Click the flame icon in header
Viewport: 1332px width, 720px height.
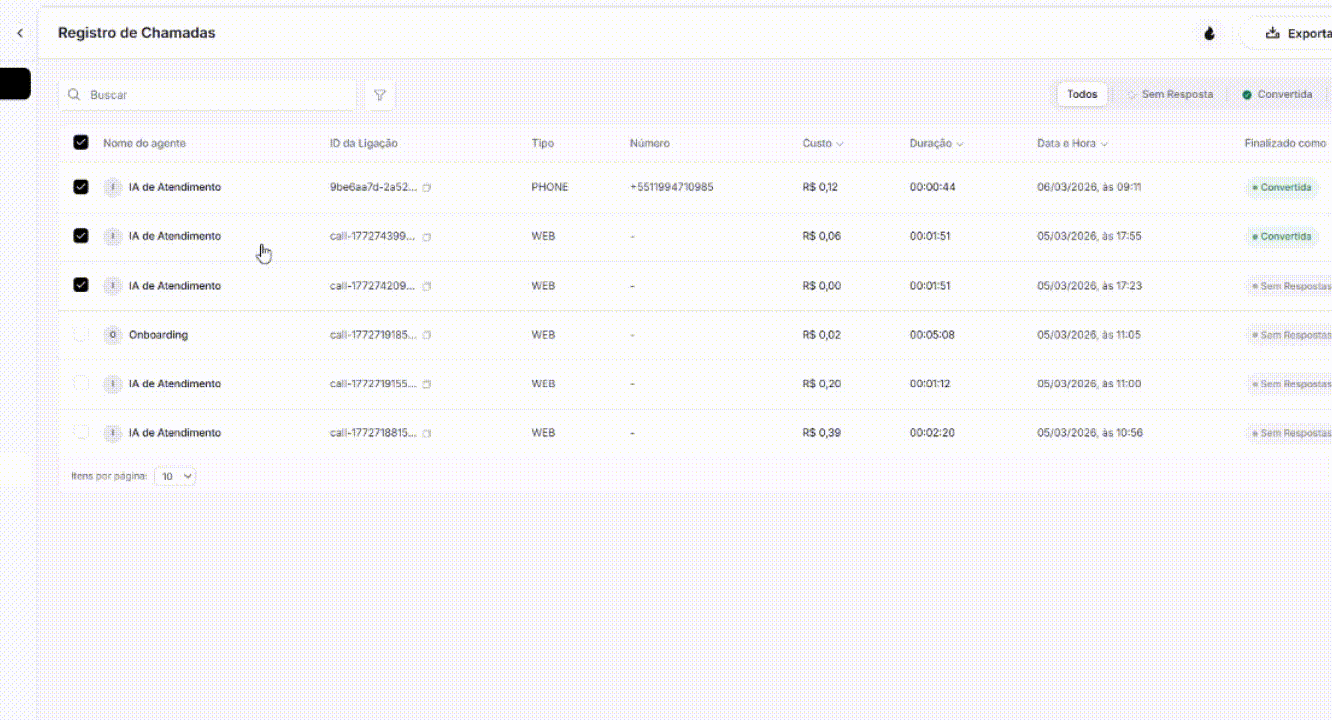pyautogui.click(x=1210, y=33)
